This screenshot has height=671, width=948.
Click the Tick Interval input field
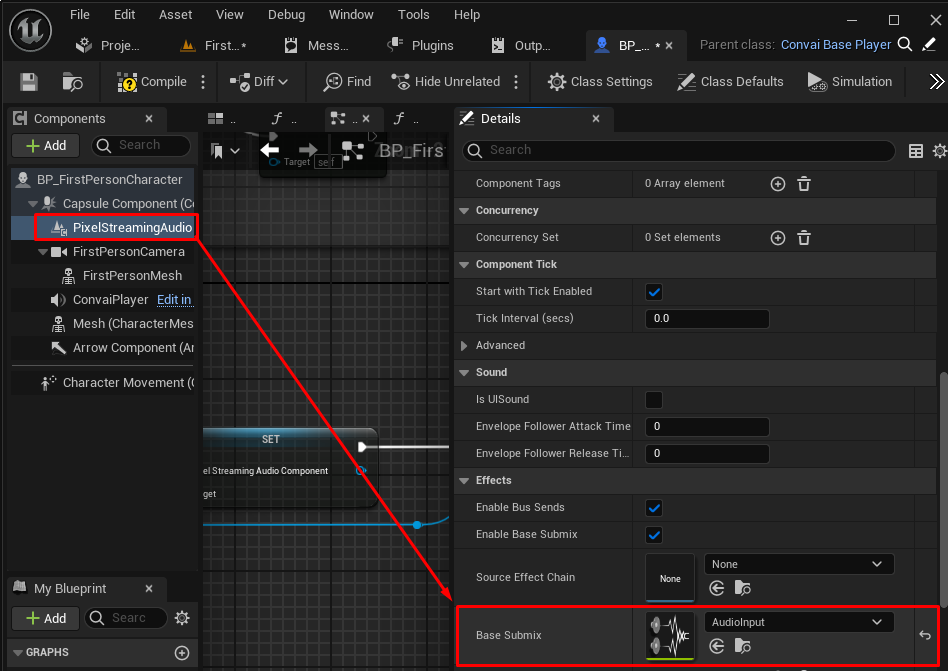click(707, 319)
